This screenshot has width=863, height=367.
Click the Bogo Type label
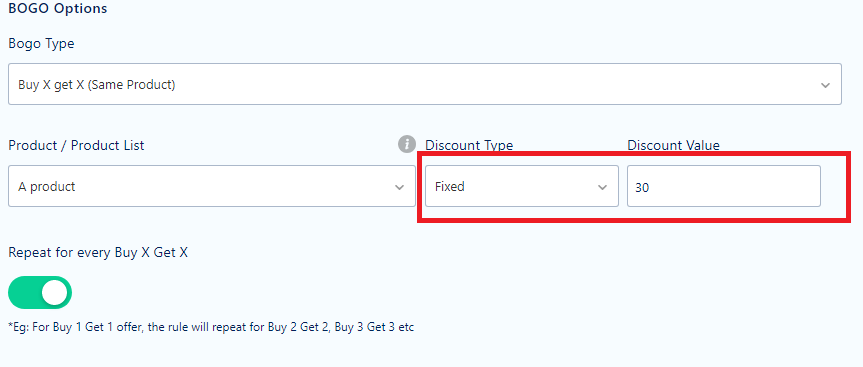coord(41,43)
